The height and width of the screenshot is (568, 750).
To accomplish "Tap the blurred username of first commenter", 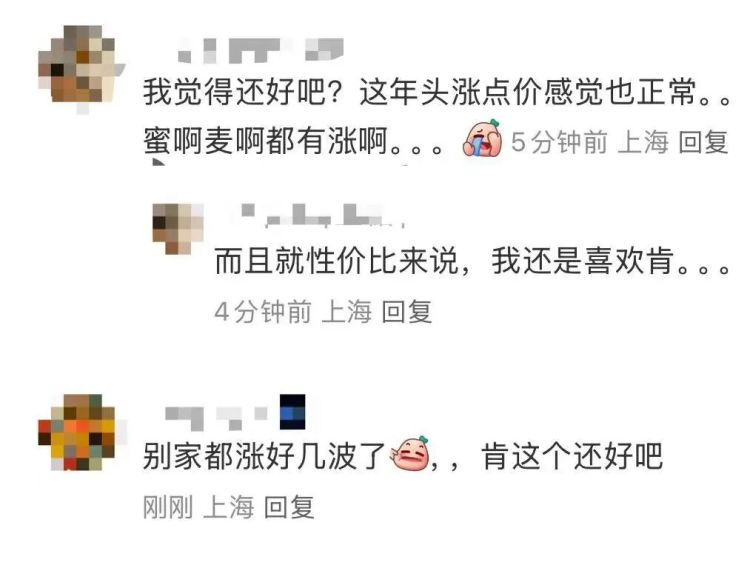I will [261, 51].
